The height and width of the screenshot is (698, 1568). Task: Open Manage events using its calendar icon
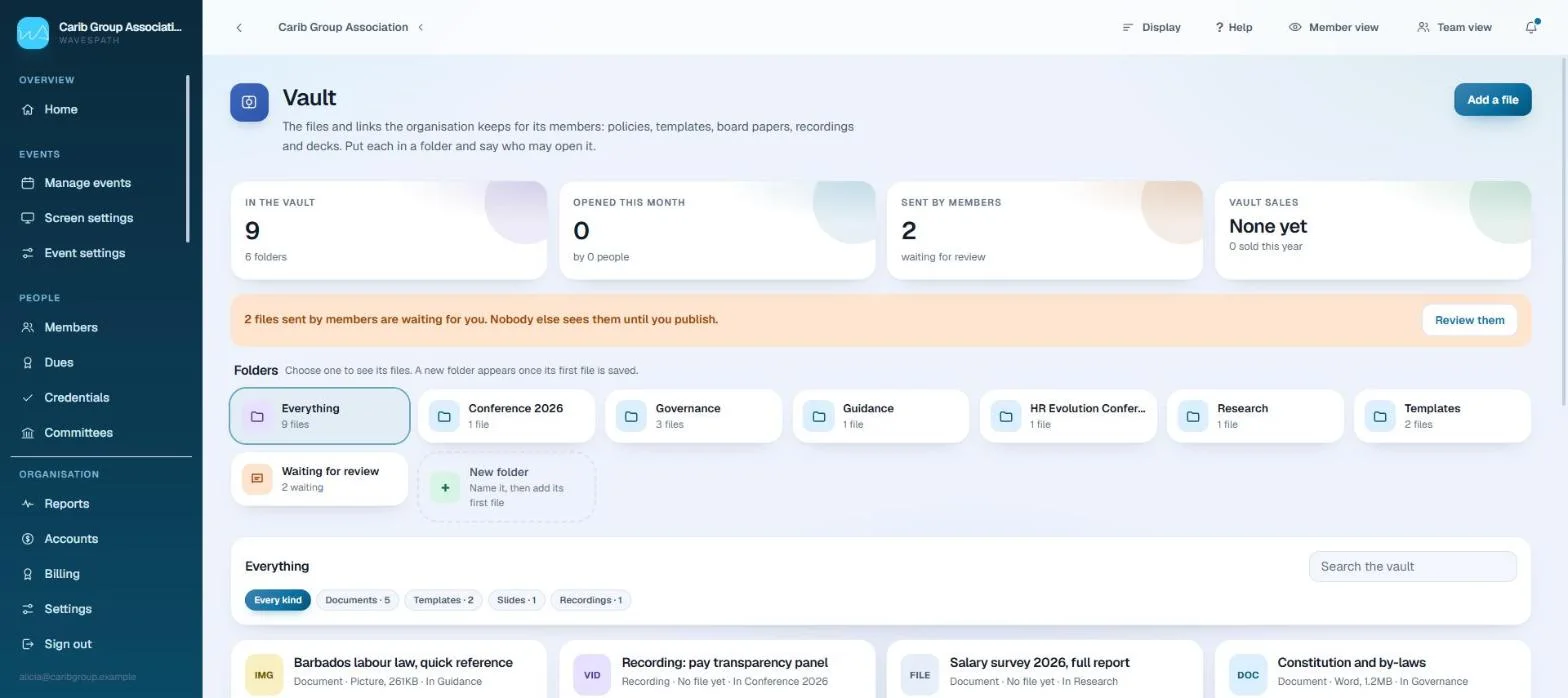(28, 183)
